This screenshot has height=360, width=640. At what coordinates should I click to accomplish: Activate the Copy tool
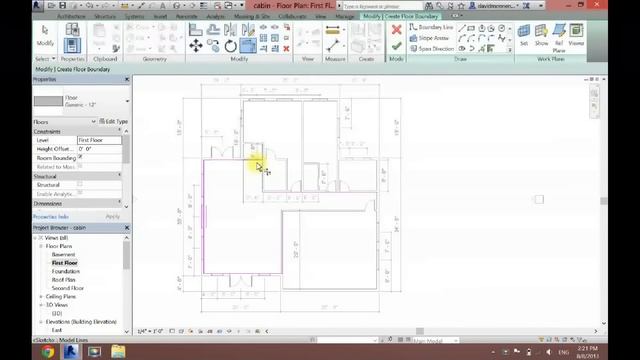(213, 46)
